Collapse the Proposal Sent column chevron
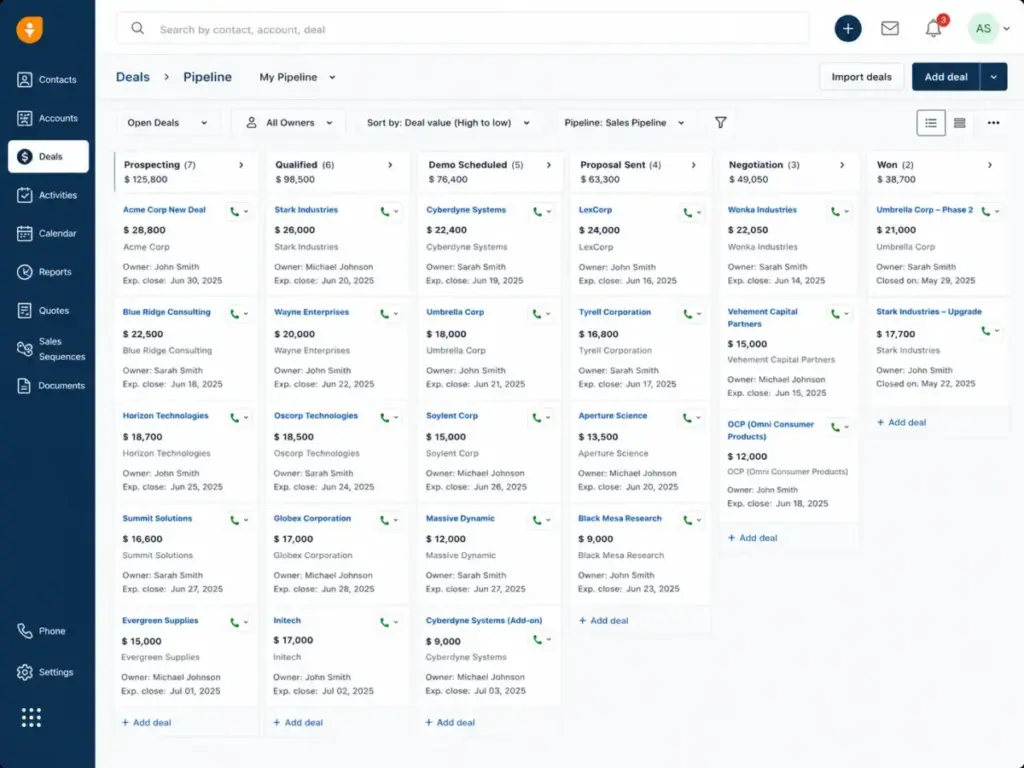 [x=694, y=165]
